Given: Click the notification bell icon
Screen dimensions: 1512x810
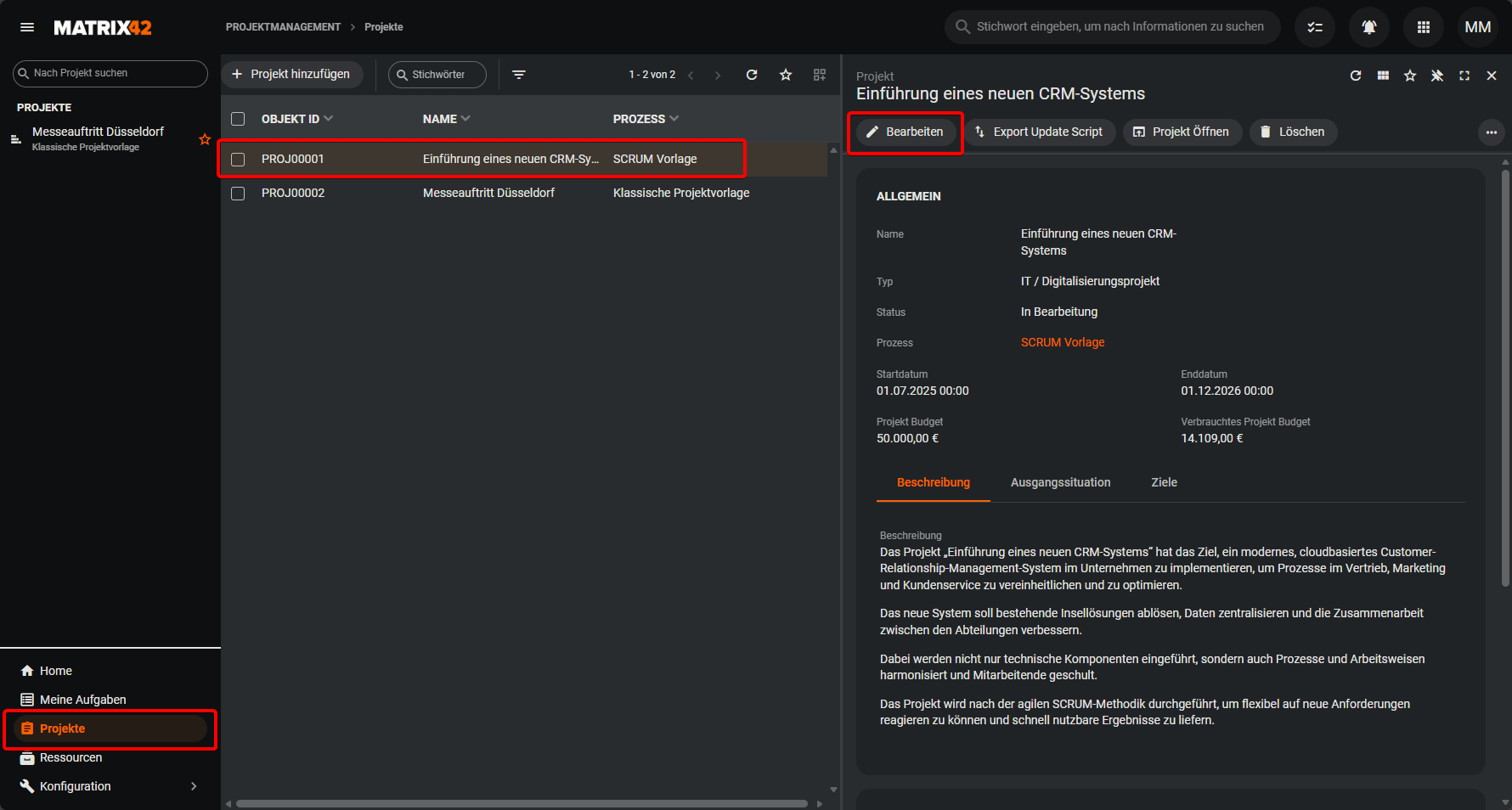Looking at the screenshot, I should (1368, 27).
